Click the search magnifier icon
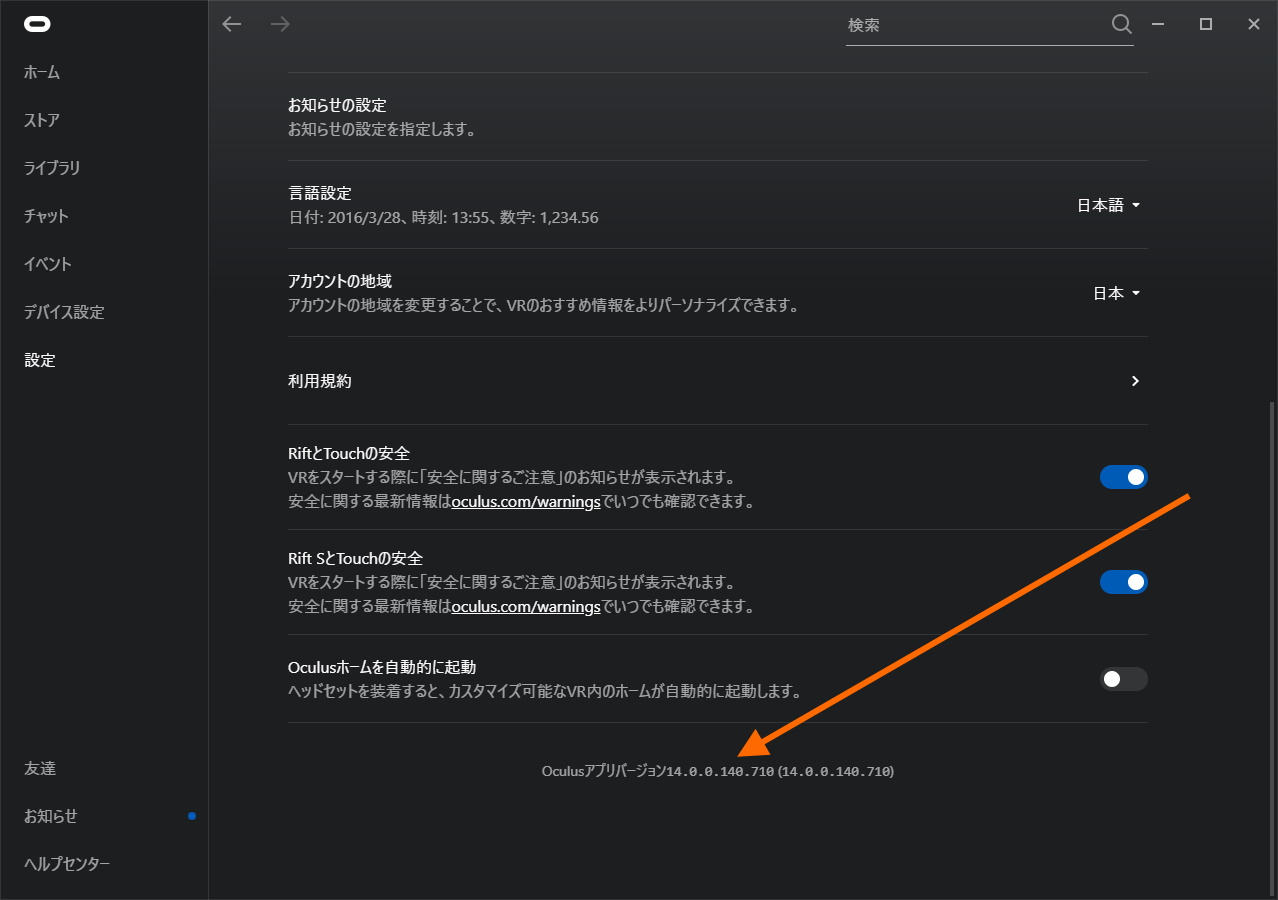The width and height of the screenshot is (1278, 900). [x=1121, y=24]
